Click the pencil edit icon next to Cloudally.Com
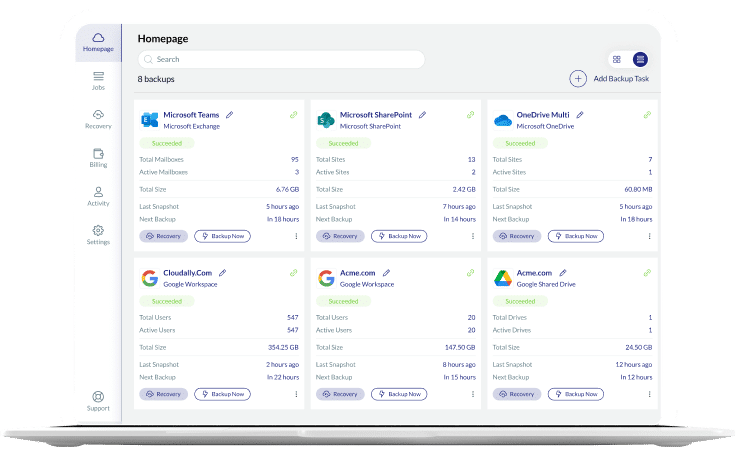736x458 pixels. click(x=223, y=272)
